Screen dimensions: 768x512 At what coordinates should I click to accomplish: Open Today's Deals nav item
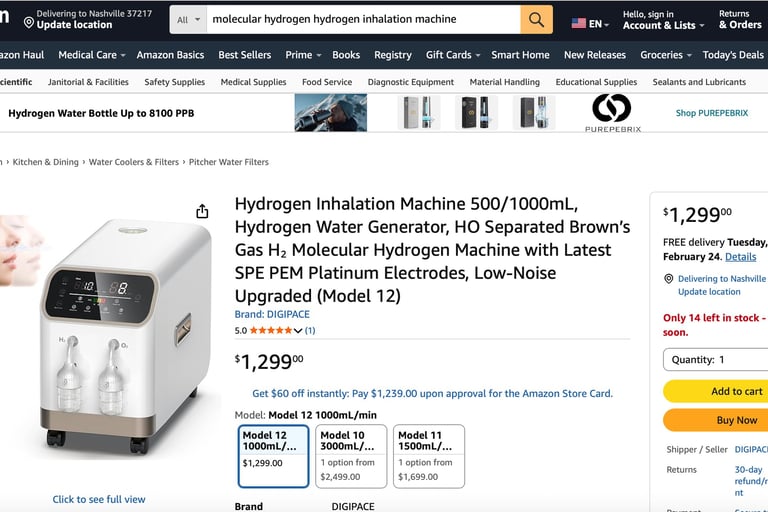point(733,55)
